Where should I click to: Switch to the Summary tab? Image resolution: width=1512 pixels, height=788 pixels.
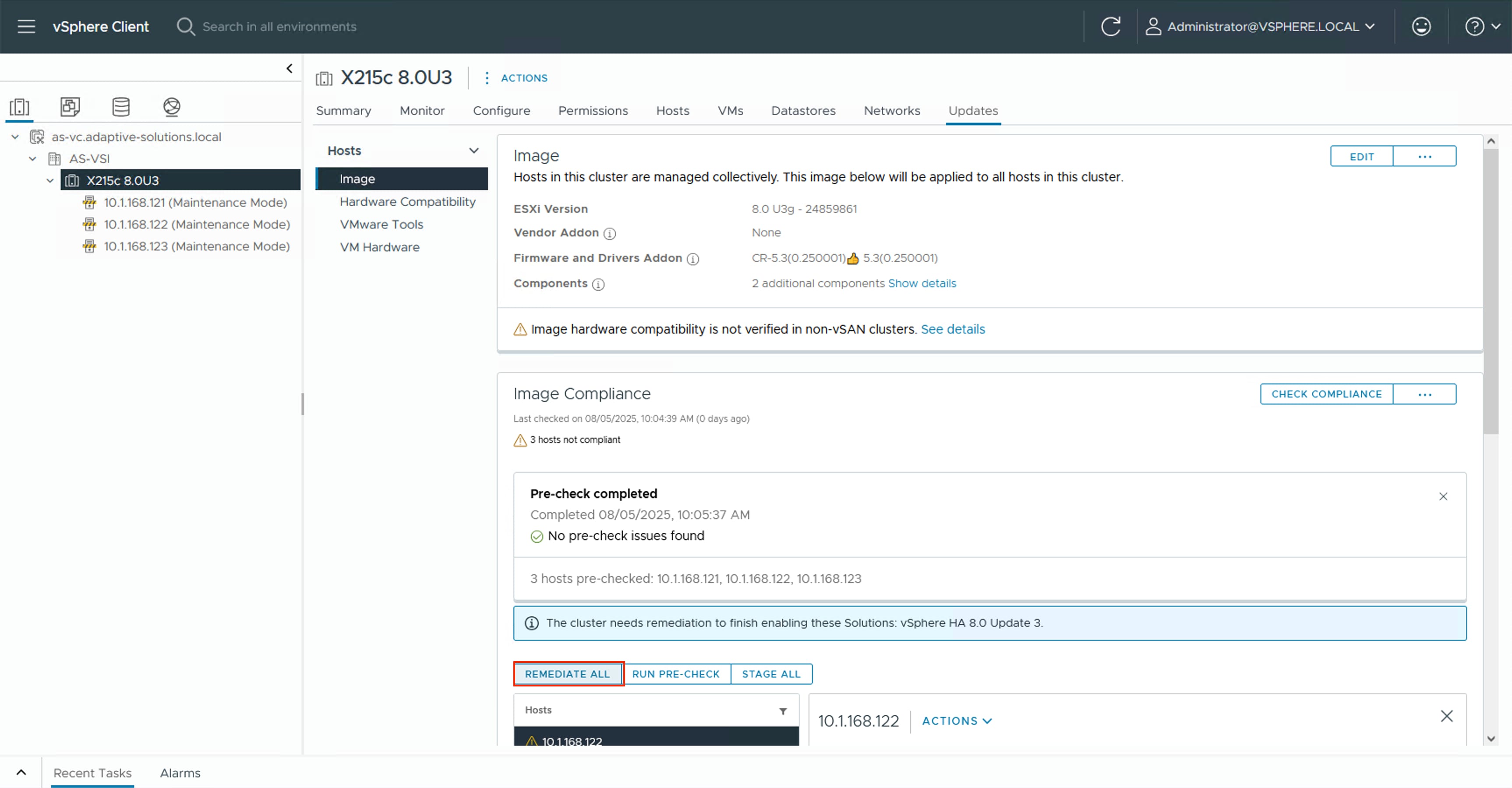click(x=343, y=110)
